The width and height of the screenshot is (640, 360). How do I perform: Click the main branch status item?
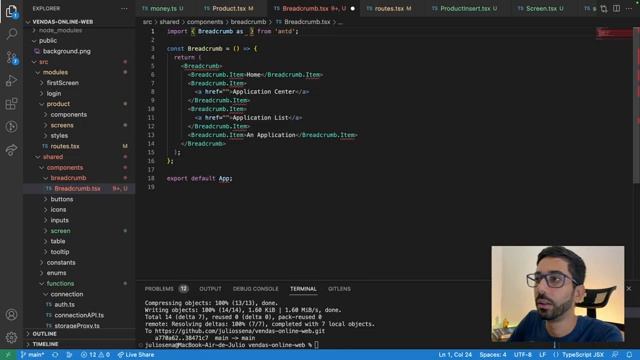pyautogui.click(x=32, y=355)
